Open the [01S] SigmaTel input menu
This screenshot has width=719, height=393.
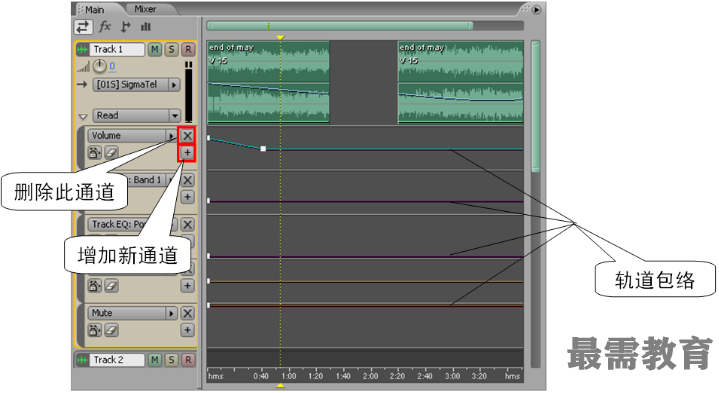pos(136,85)
